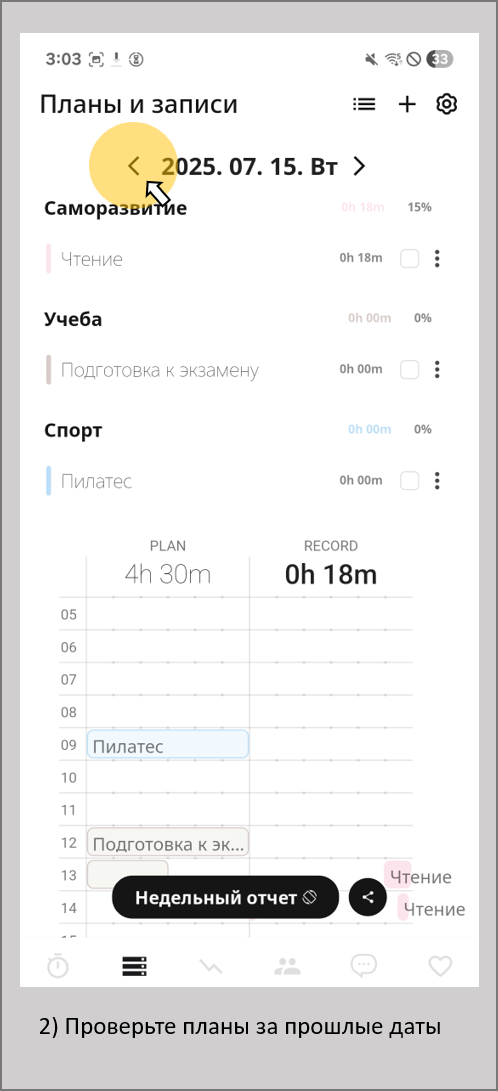Open three-dot menu for Чтение
Image resolution: width=498 pixels, height=1091 pixels.
[x=437, y=259]
